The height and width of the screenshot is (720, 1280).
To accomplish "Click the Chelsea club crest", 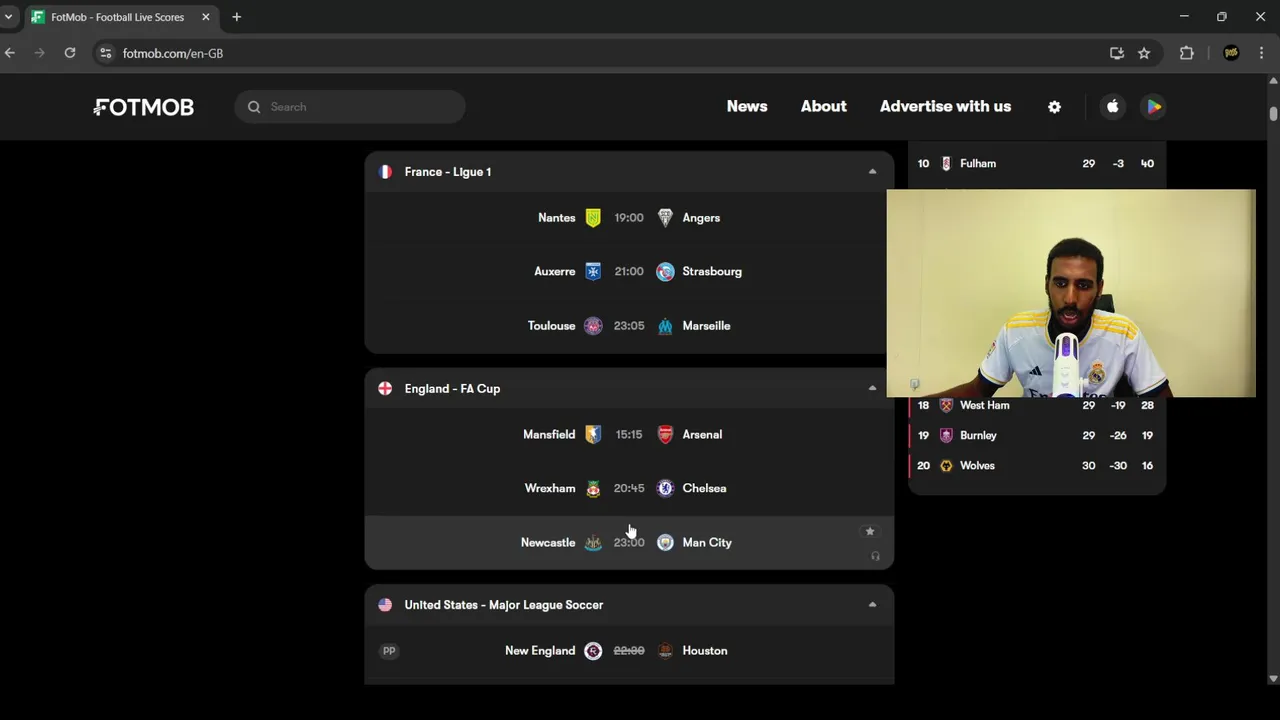I will click(x=665, y=489).
